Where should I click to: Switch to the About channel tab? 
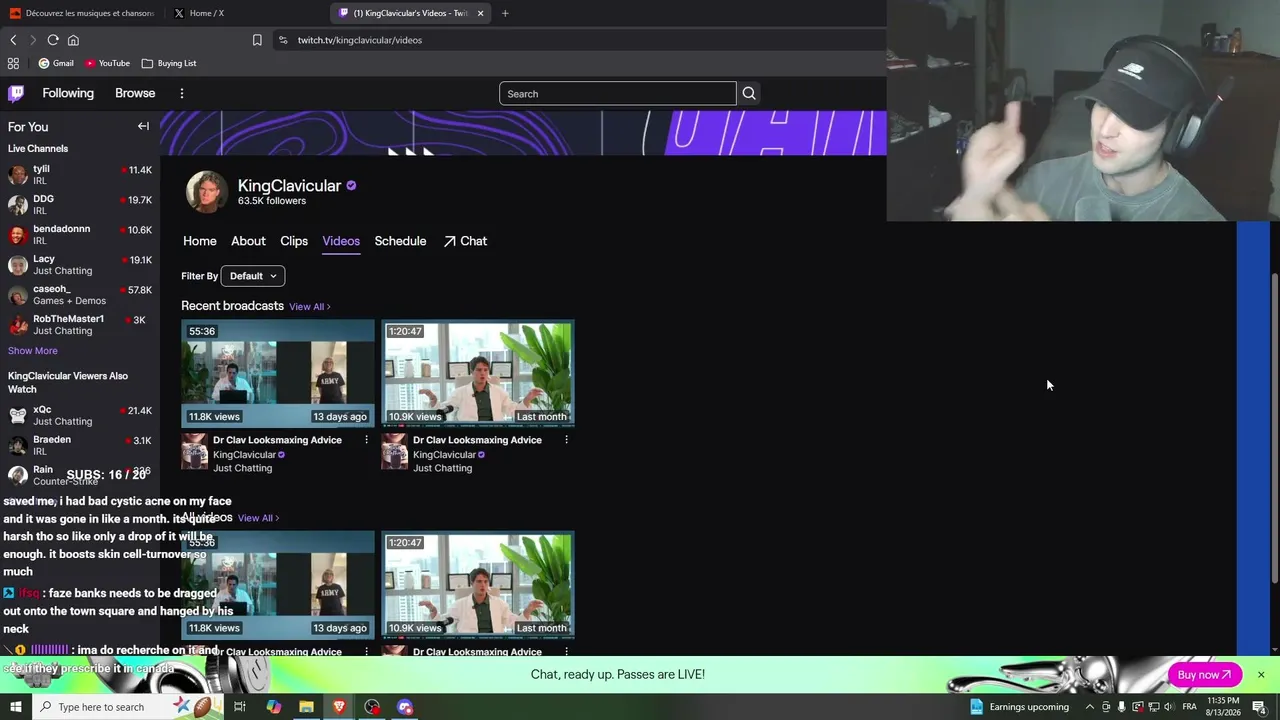(248, 241)
